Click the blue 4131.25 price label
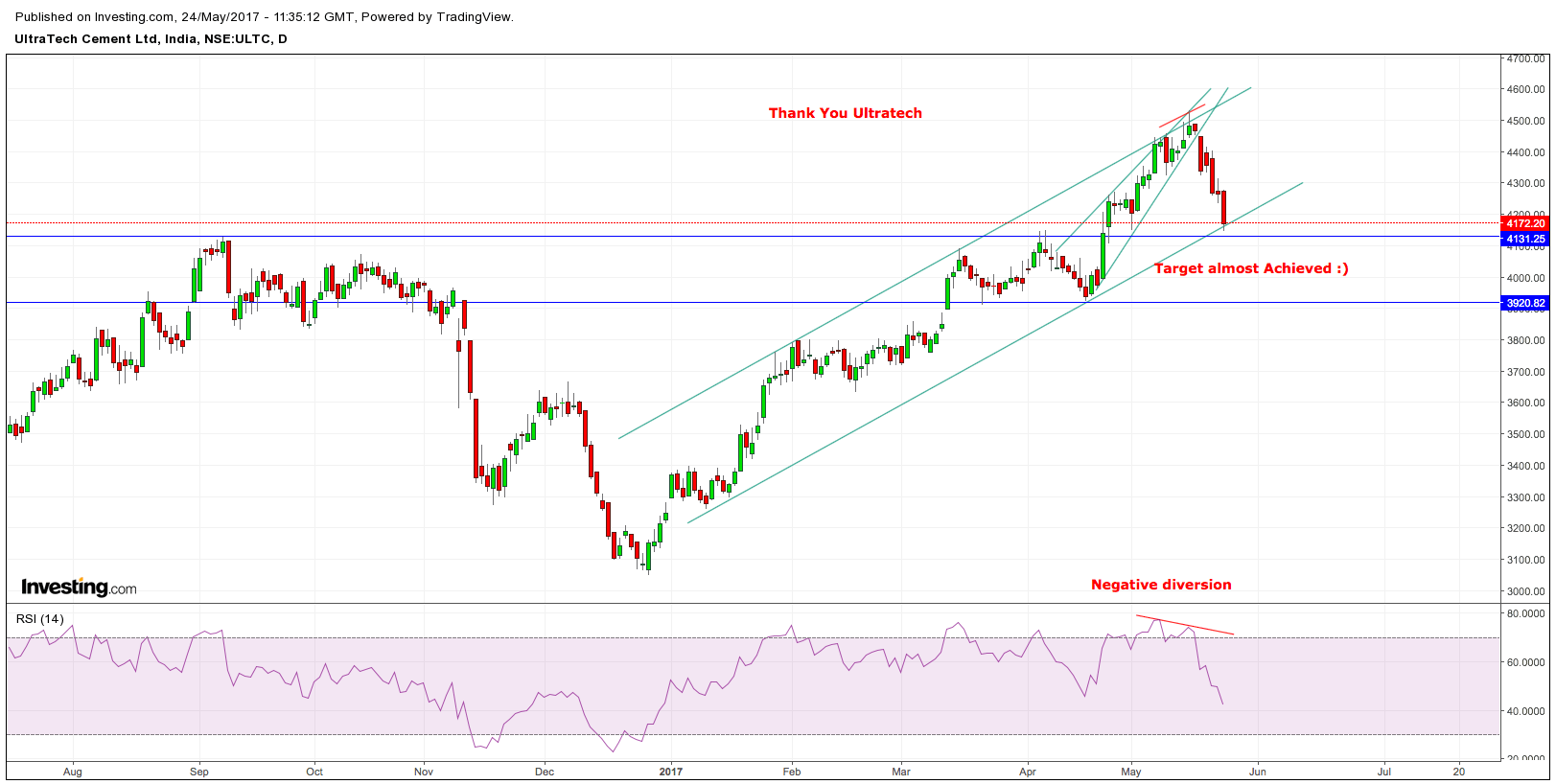1556x784 pixels. pos(1525,239)
